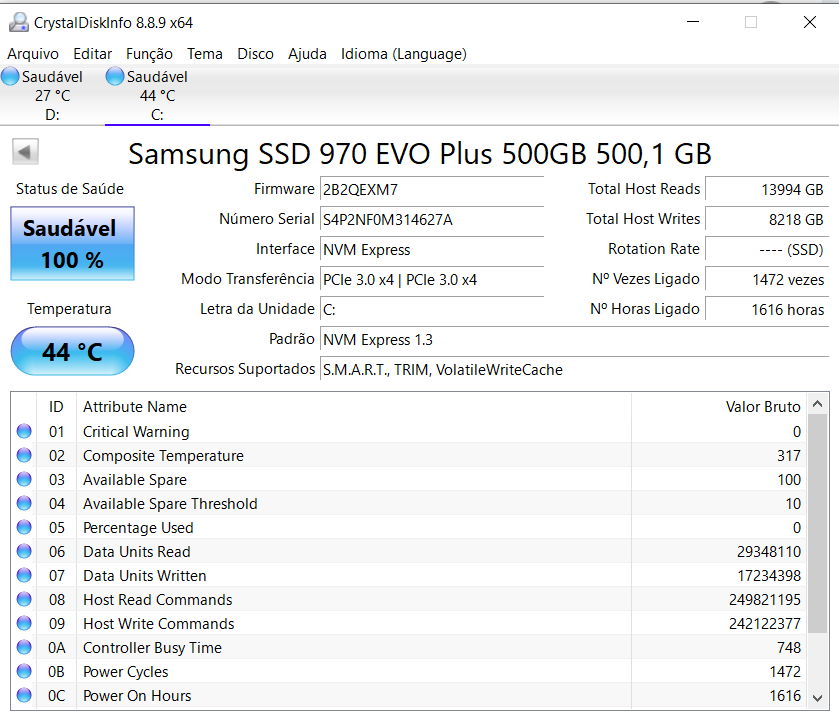Screen dimensions: 839x720
Task: Open the Tema menu
Action: (205, 54)
